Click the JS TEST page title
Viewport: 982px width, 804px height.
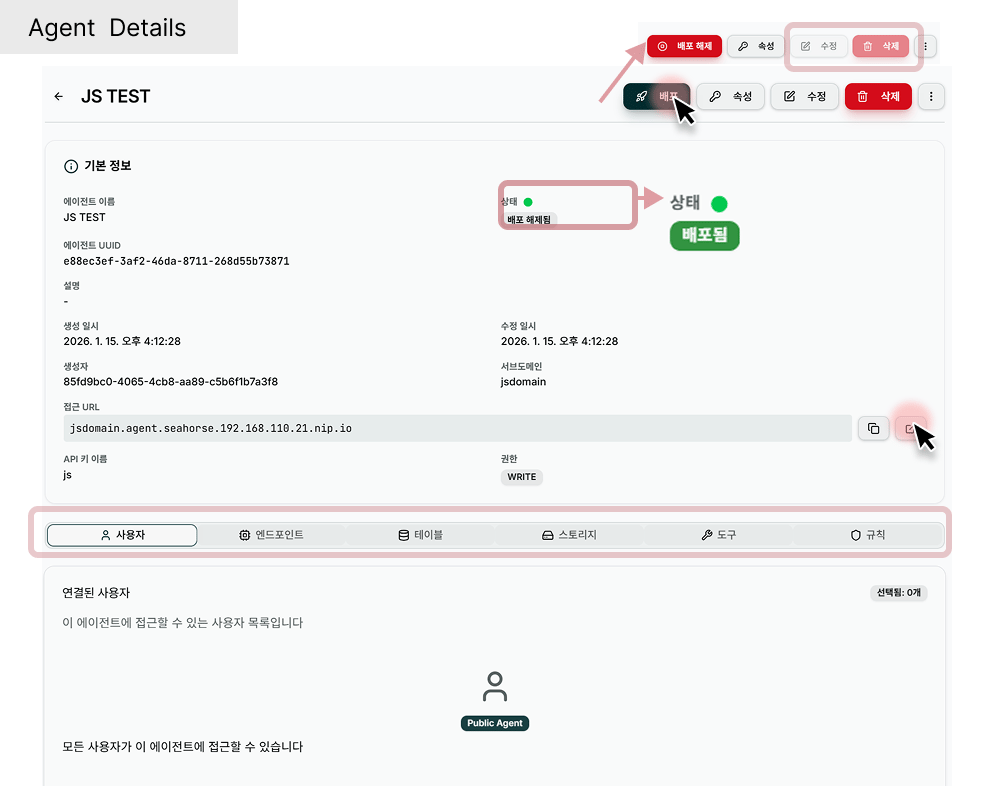click(115, 96)
